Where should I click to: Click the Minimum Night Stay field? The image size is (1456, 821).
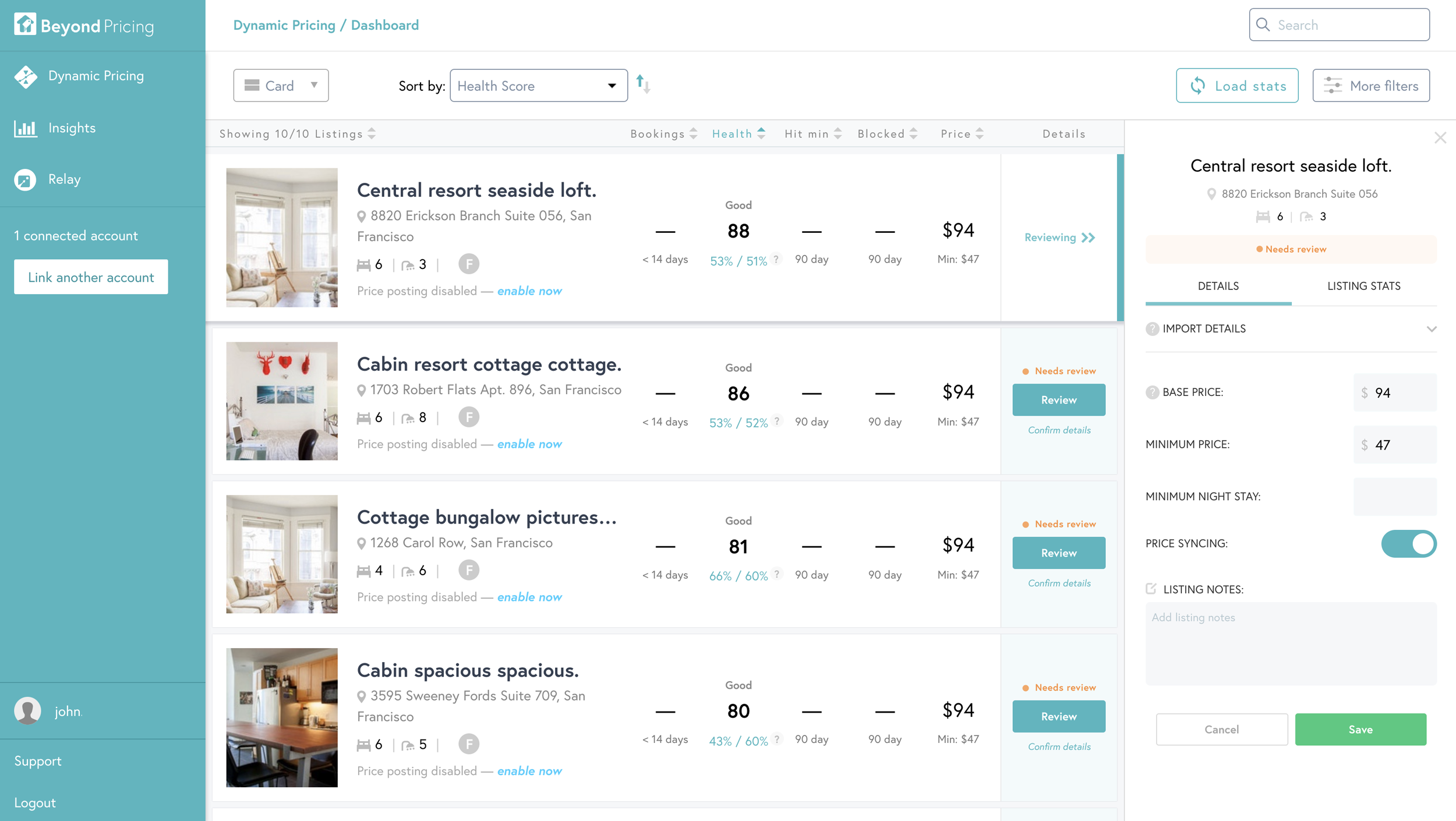(x=1394, y=497)
